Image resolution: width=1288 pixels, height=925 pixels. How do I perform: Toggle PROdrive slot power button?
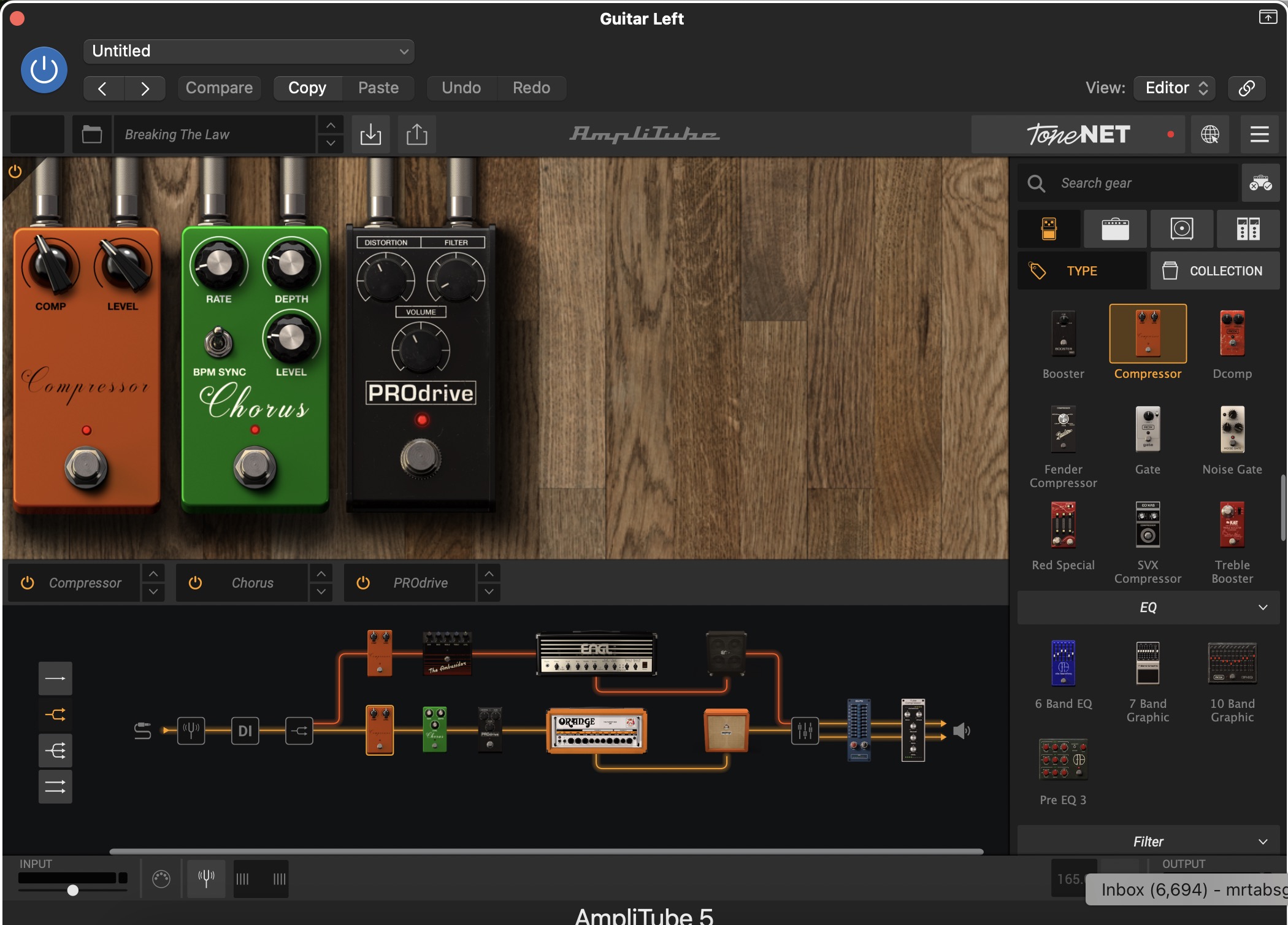tap(363, 583)
